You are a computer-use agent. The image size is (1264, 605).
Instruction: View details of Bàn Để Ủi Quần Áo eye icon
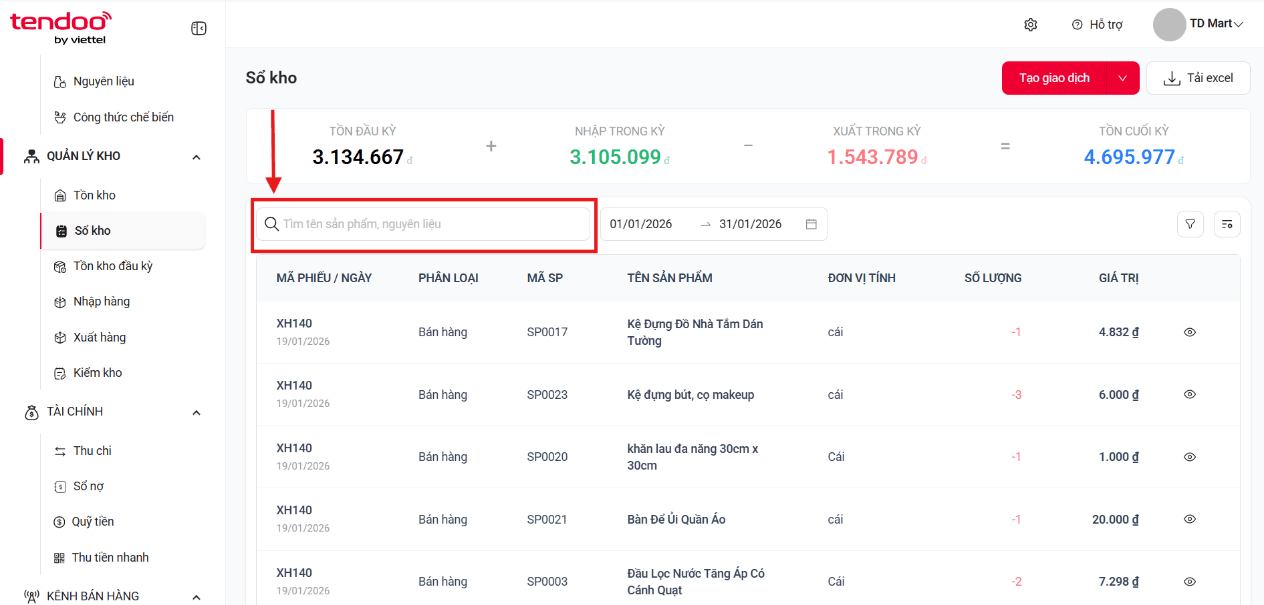[x=1190, y=520]
